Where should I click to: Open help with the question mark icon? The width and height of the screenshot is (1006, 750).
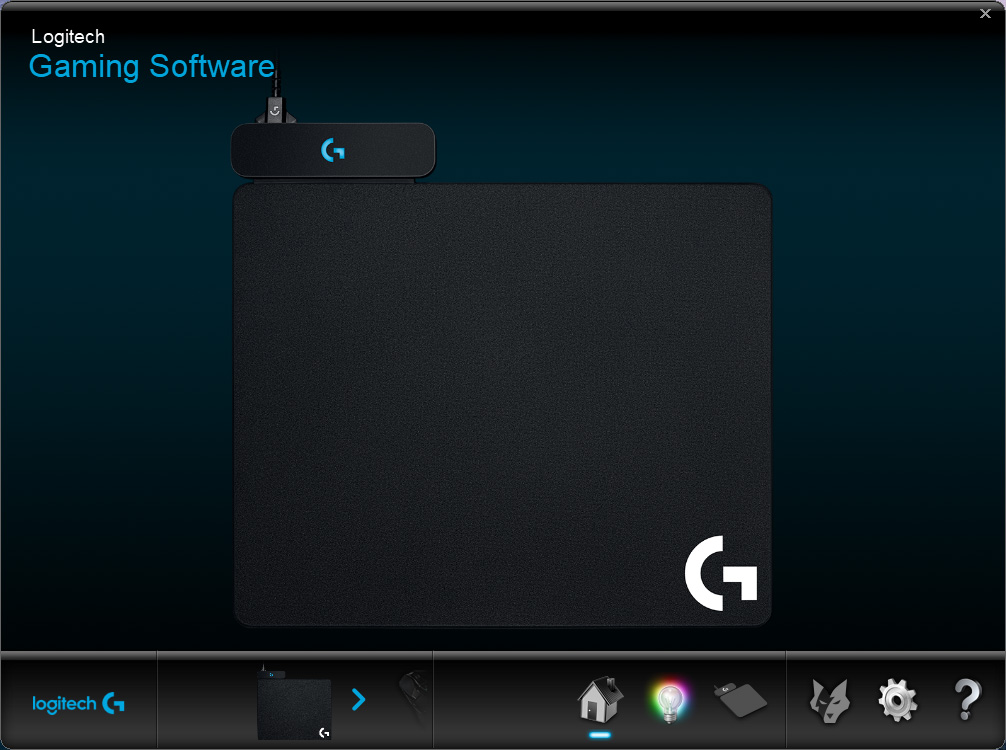pos(967,700)
